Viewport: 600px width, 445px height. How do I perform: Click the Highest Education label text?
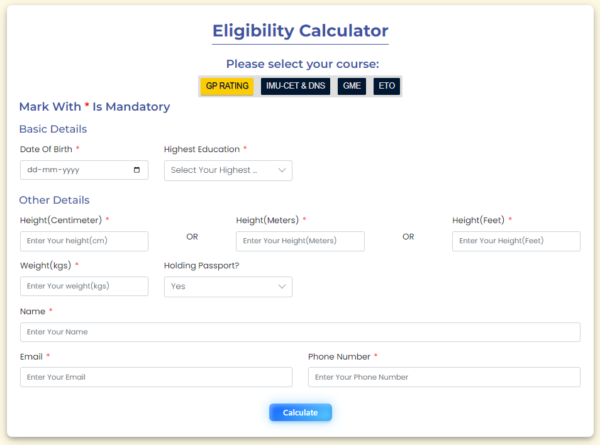(x=203, y=149)
